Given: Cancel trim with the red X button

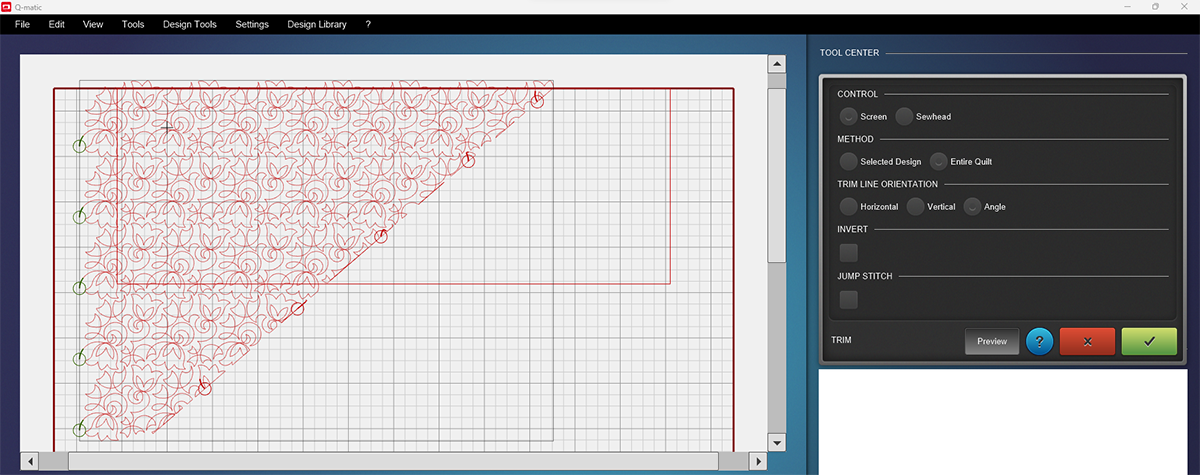Looking at the screenshot, I should tap(1087, 341).
